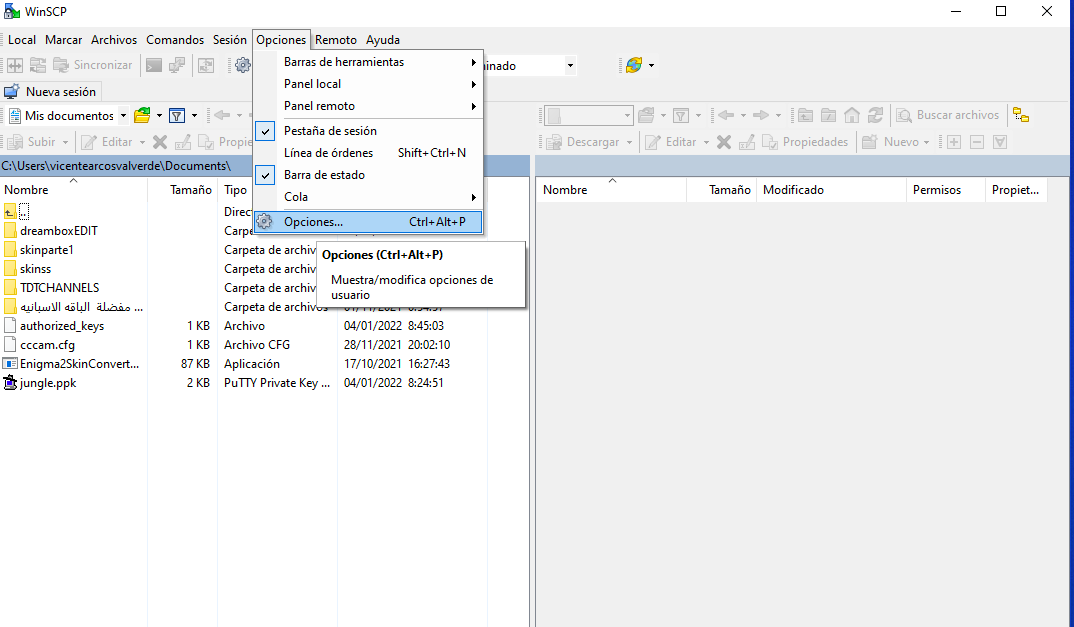
Task: Click the globe synchronize icon in toolbar
Action: click(x=633, y=65)
